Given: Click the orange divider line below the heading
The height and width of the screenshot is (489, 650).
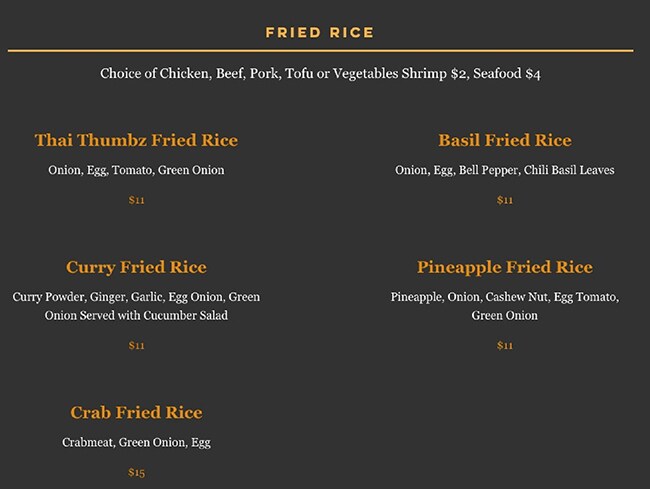Looking at the screenshot, I should coord(320,50).
